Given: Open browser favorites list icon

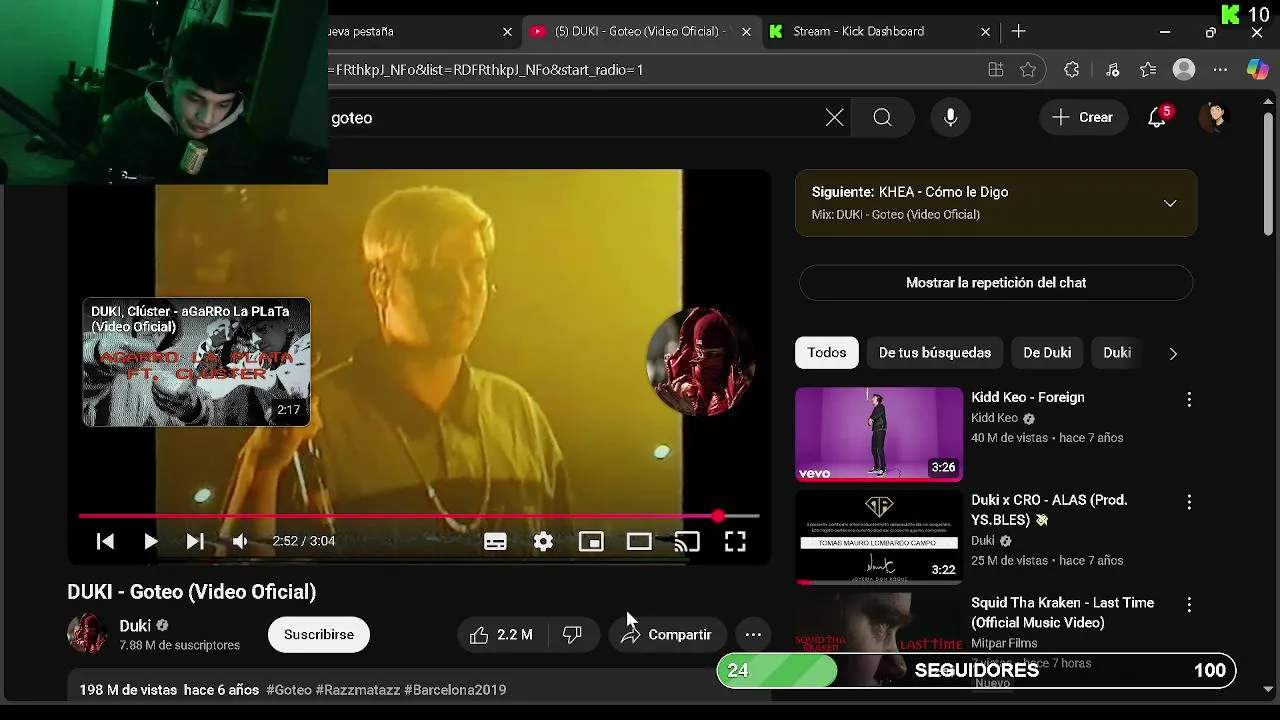Looking at the screenshot, I should (x=1148, y=70).
